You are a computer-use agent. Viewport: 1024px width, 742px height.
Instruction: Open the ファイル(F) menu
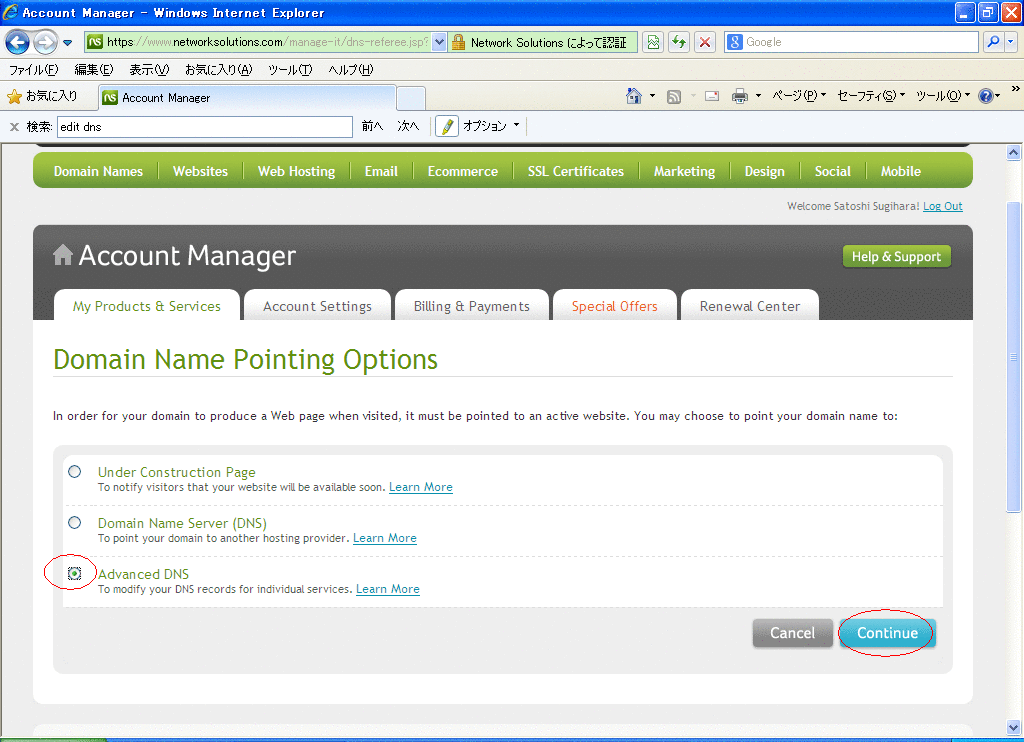pos(33,69)
